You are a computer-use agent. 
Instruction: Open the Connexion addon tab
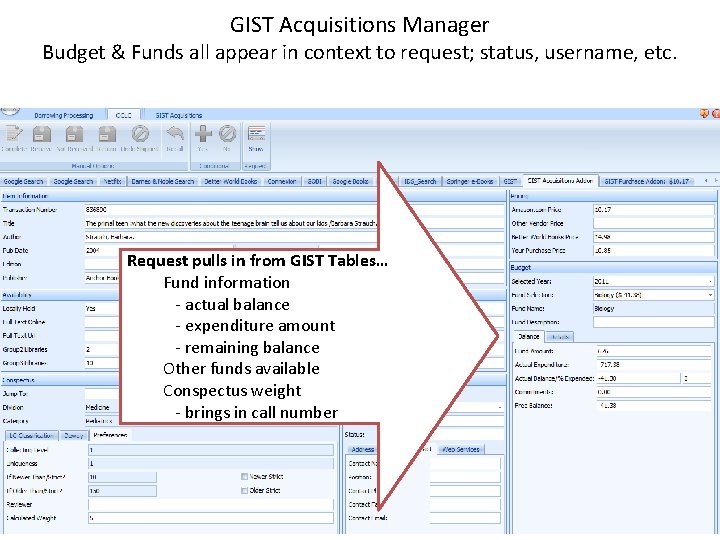click(282, 181)
